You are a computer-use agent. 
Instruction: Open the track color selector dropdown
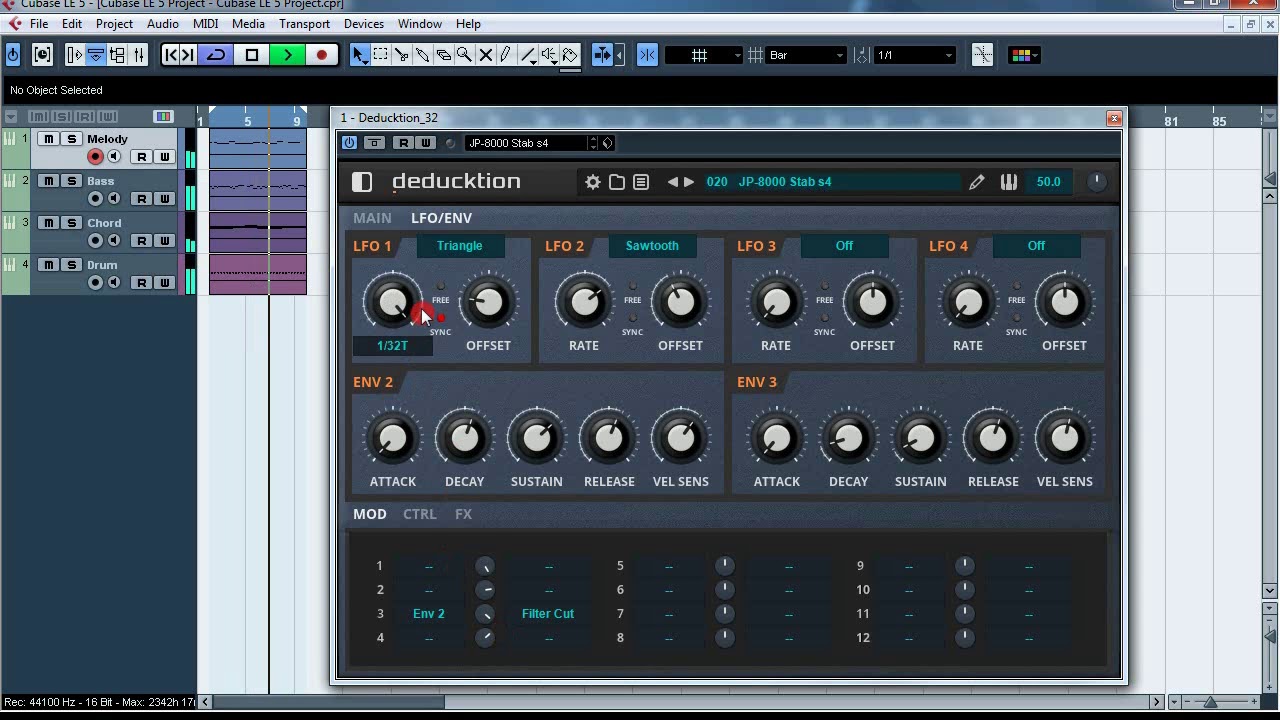1025,55
